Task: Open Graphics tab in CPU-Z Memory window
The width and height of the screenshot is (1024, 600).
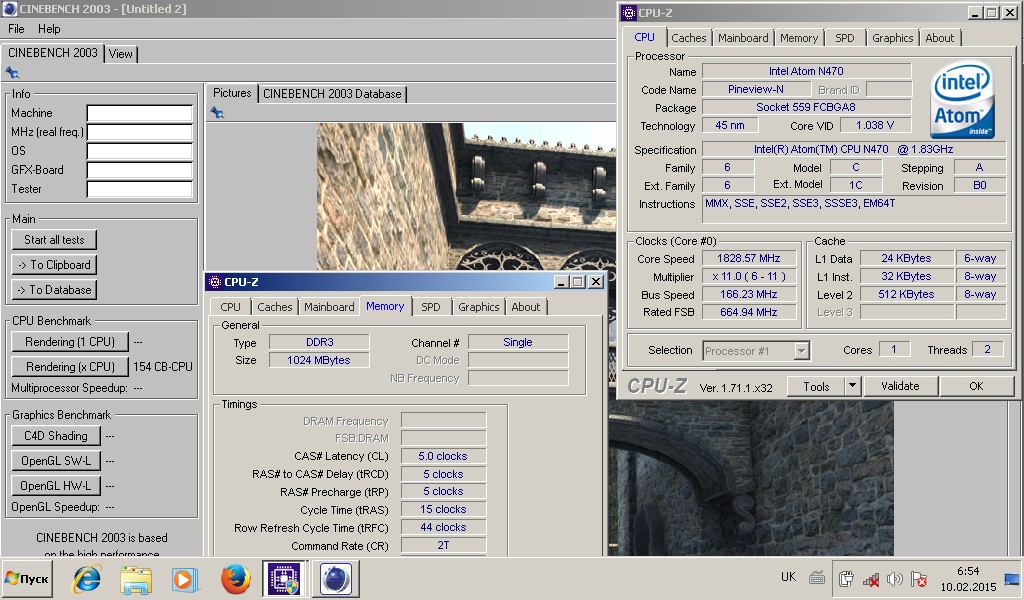Action: [479, 307]
